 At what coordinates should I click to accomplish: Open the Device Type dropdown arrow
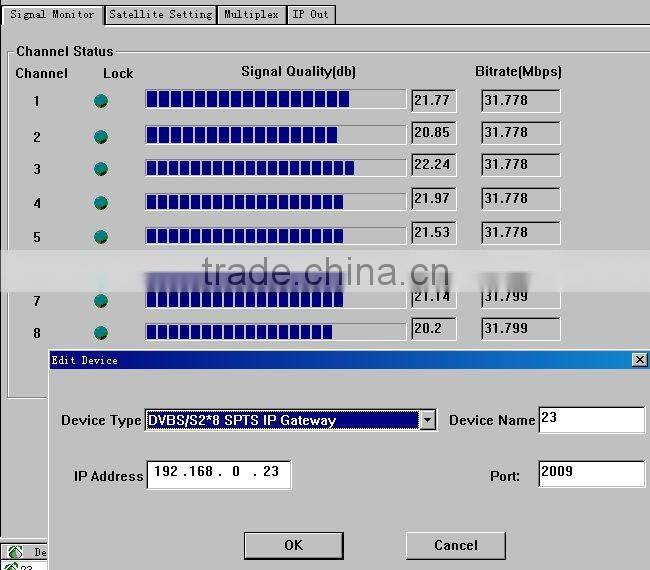click(427, 420)
